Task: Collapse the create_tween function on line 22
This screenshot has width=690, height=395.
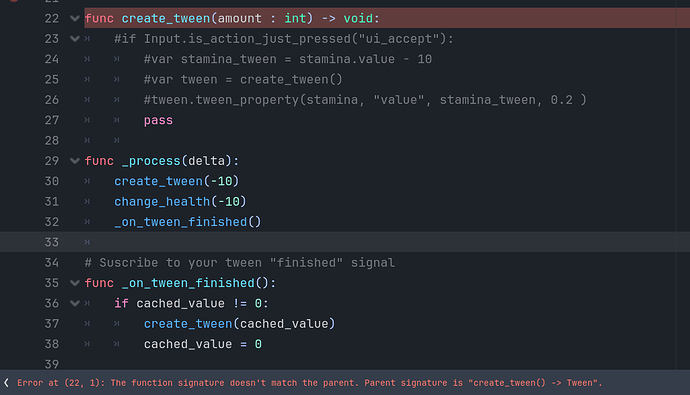Action: (75, 18)
